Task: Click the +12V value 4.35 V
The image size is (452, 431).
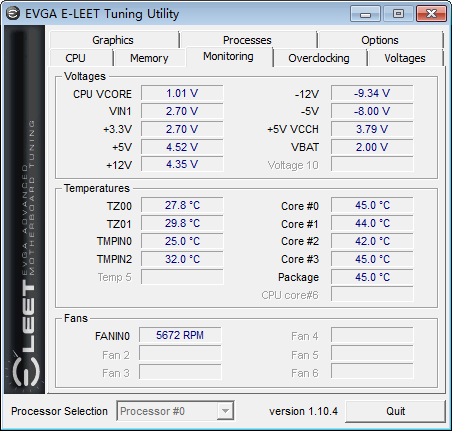Action: (182, 164)
